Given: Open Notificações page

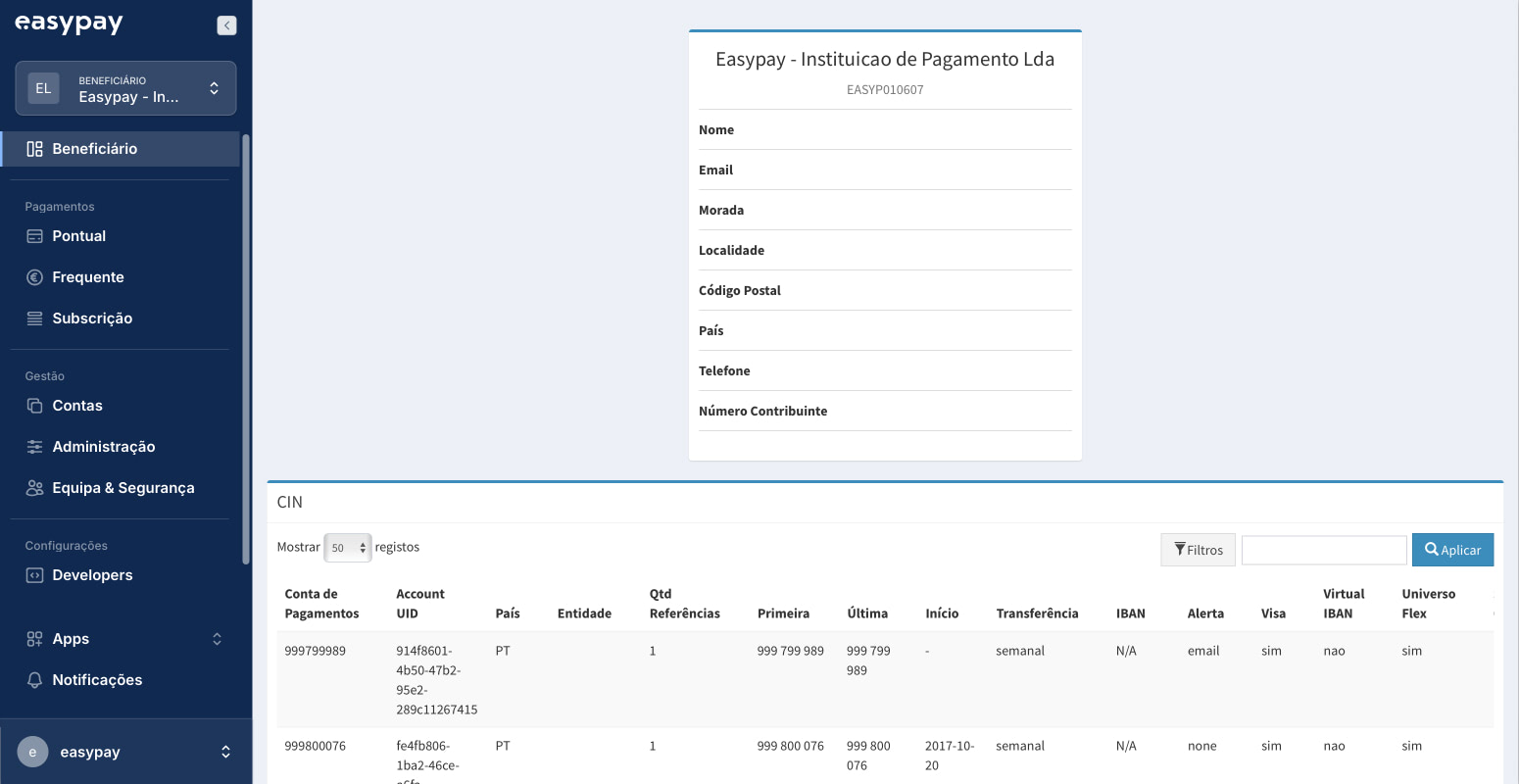Looking at the screenshot, I should coord(97,680).
